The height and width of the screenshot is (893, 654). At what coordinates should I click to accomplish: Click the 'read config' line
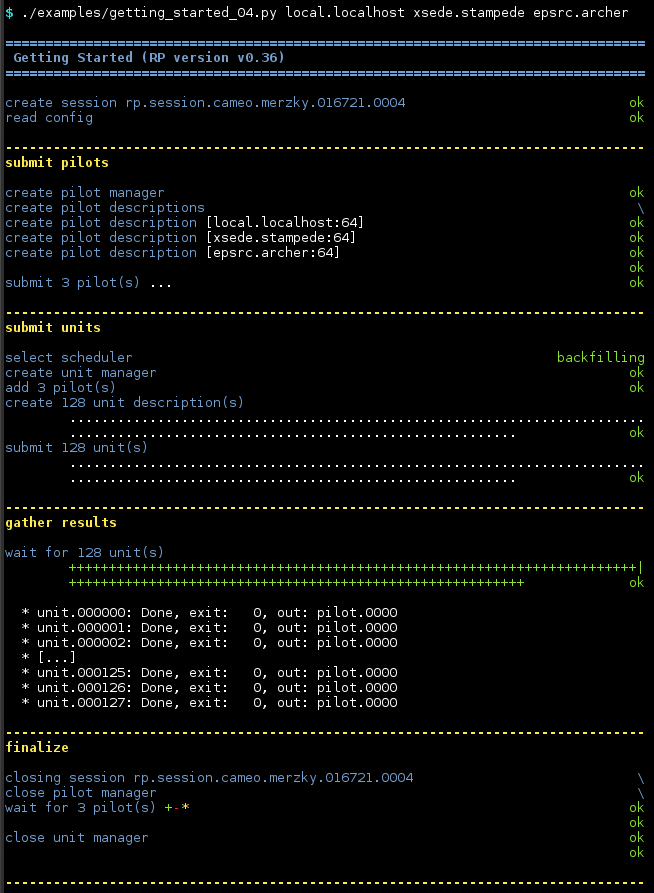coord(49,118)
